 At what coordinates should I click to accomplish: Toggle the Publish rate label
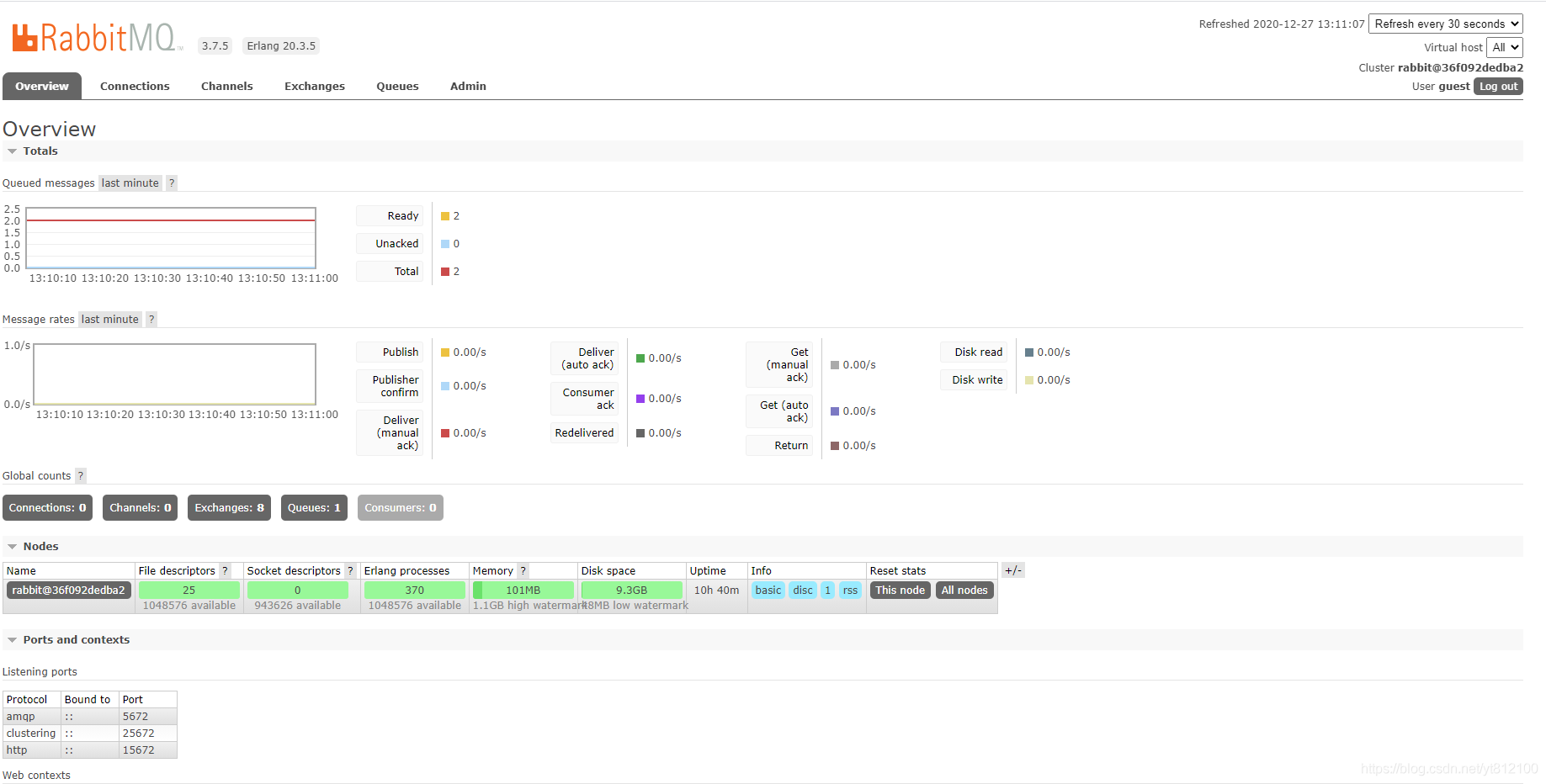tap(390, 352)
